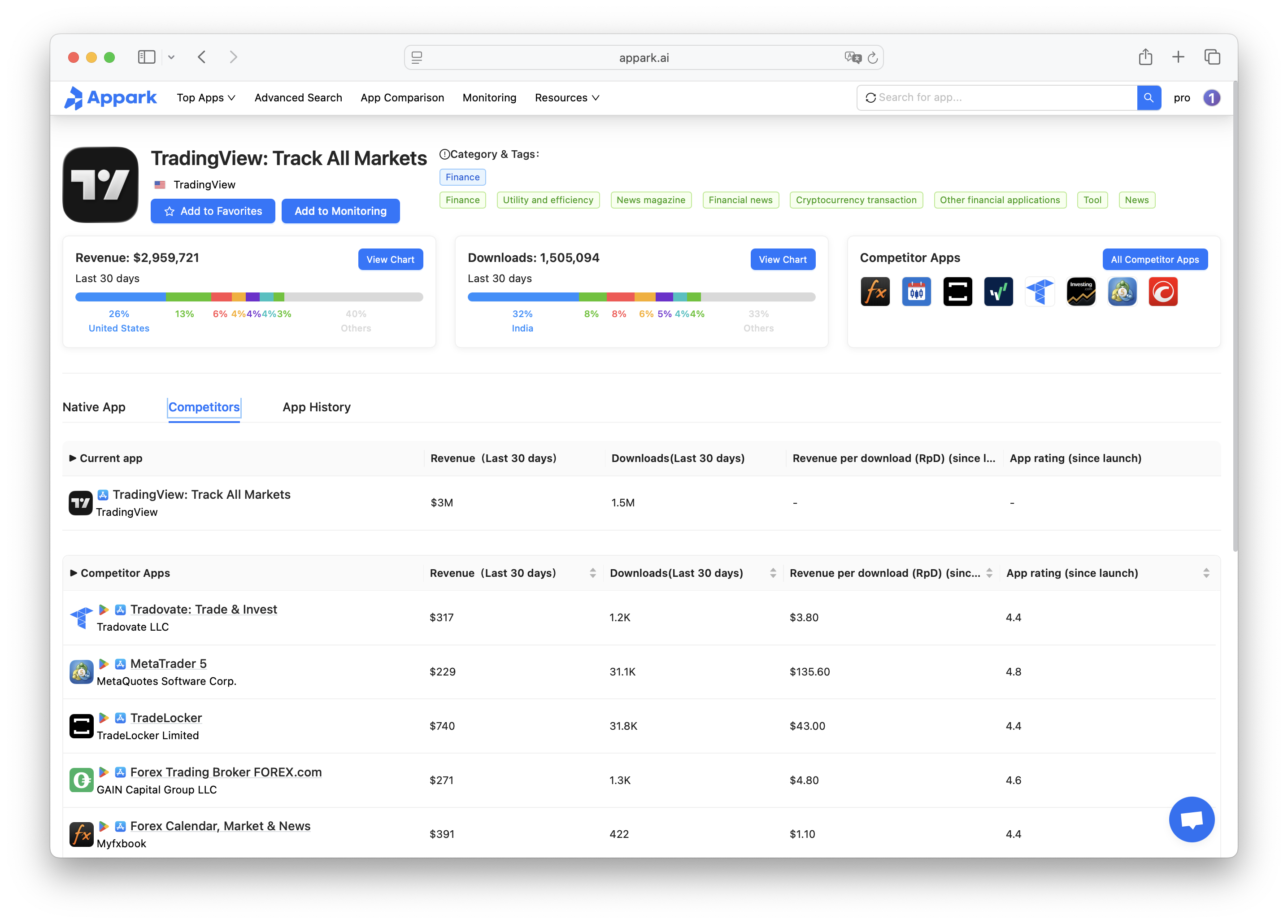This screenshot has height=924, width=1288.
Task: Select the Tradovate triangle icon in Competitor Apps
Action: (x=1040, y=292)
